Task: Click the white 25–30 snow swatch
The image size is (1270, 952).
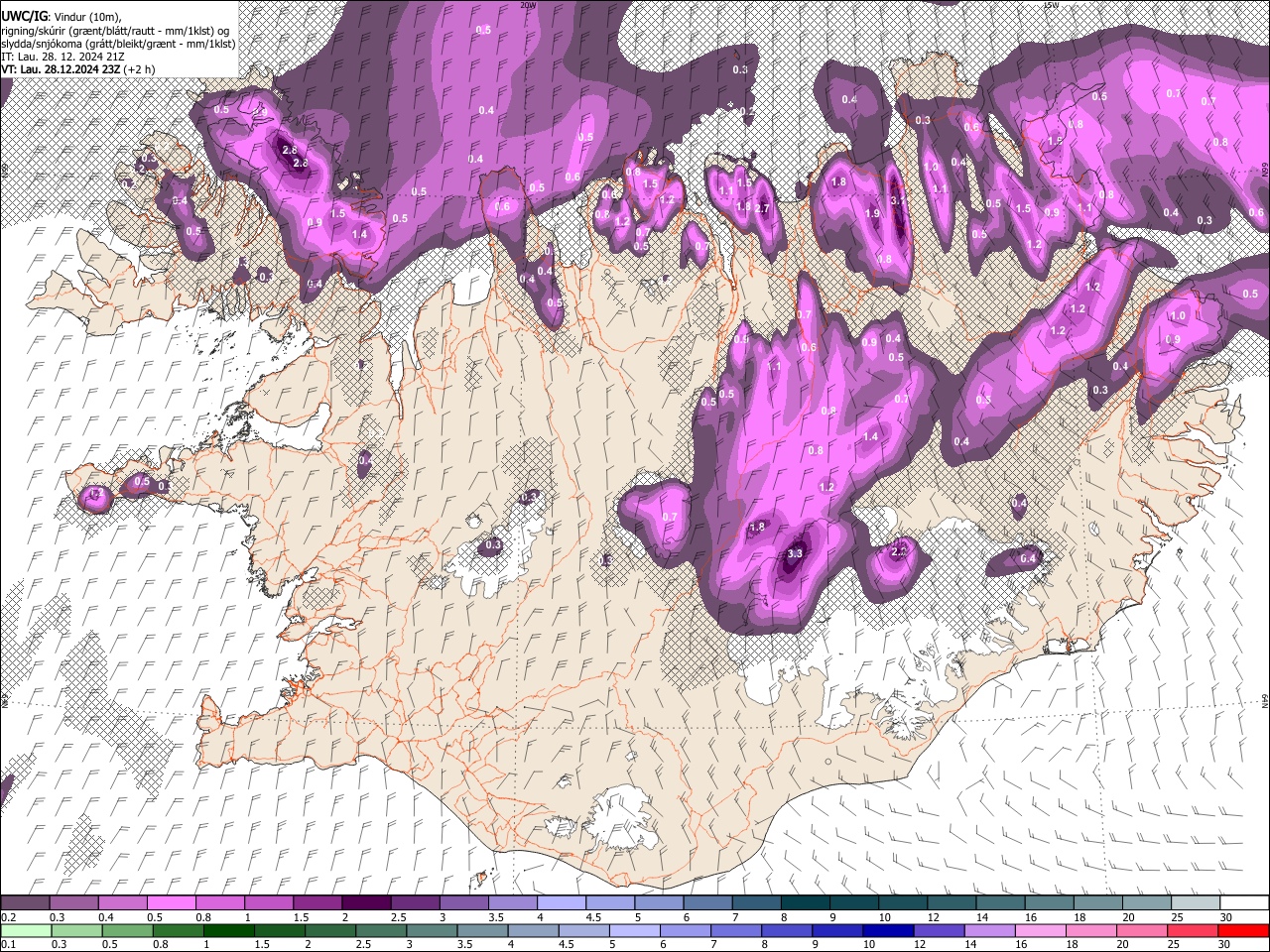Action: (1195, 902)
